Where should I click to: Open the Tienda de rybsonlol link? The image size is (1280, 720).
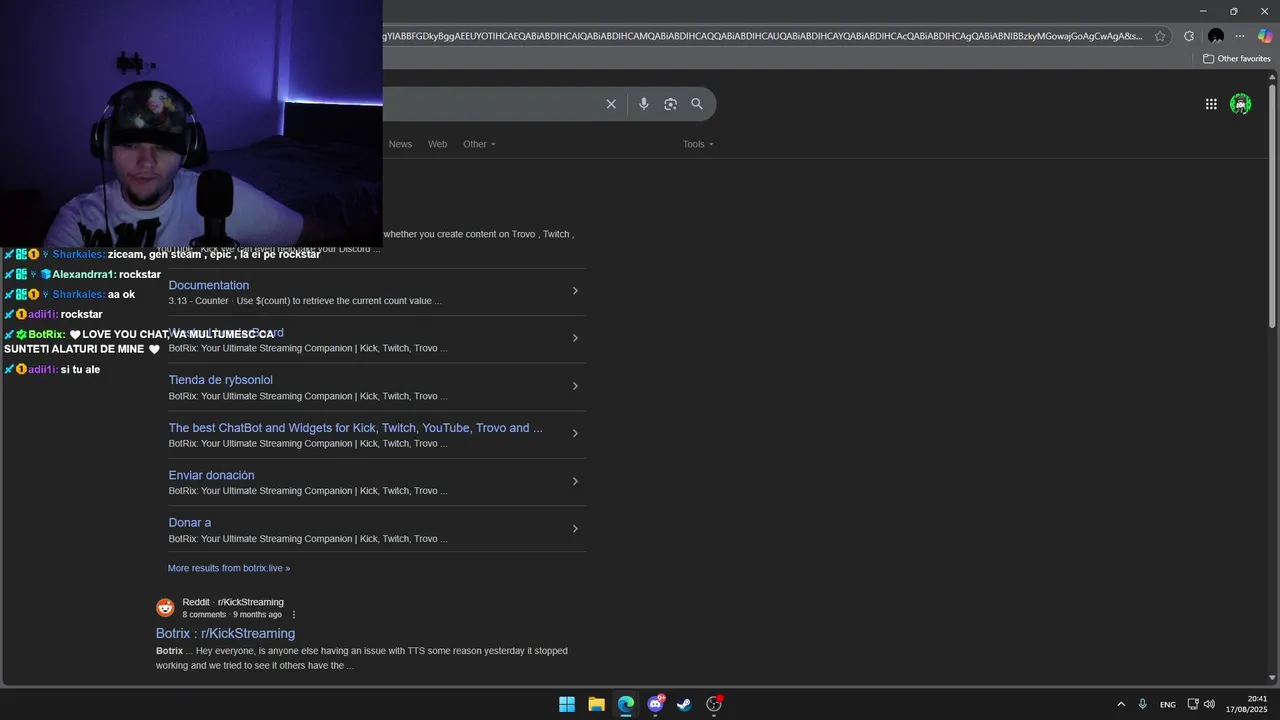click(x=220, y=380)
